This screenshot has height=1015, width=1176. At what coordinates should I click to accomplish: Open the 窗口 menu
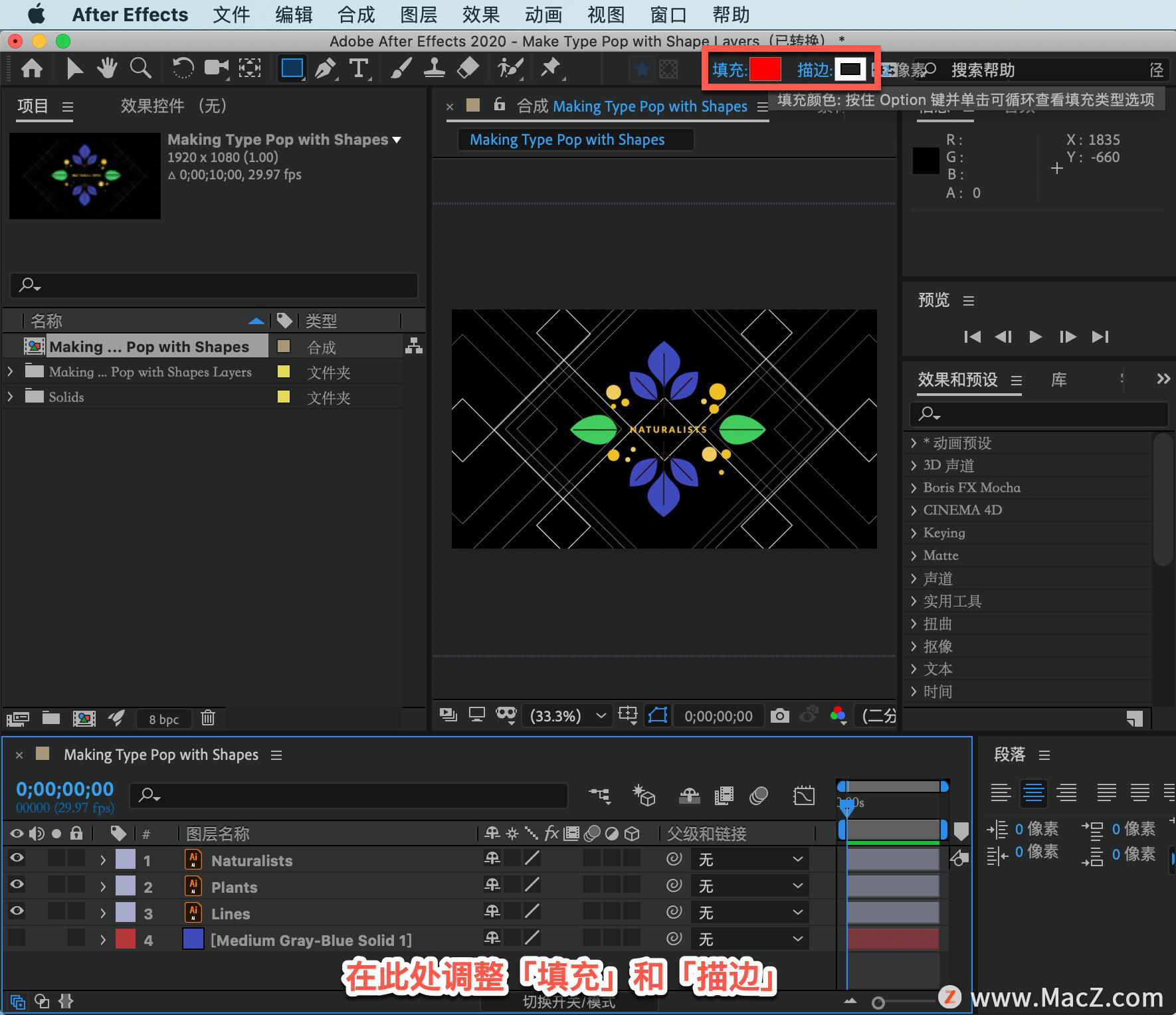[x=668, y=14]
